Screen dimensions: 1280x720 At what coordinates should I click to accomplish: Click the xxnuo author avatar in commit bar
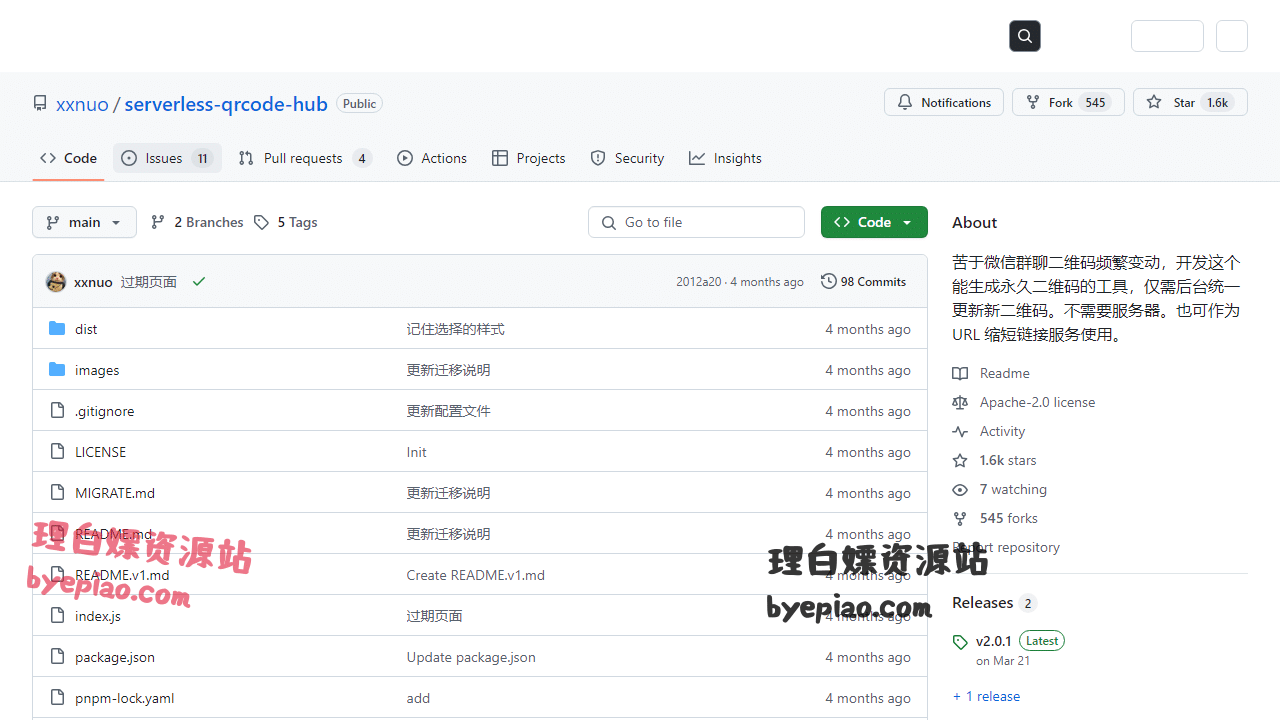tap(56, 282)
